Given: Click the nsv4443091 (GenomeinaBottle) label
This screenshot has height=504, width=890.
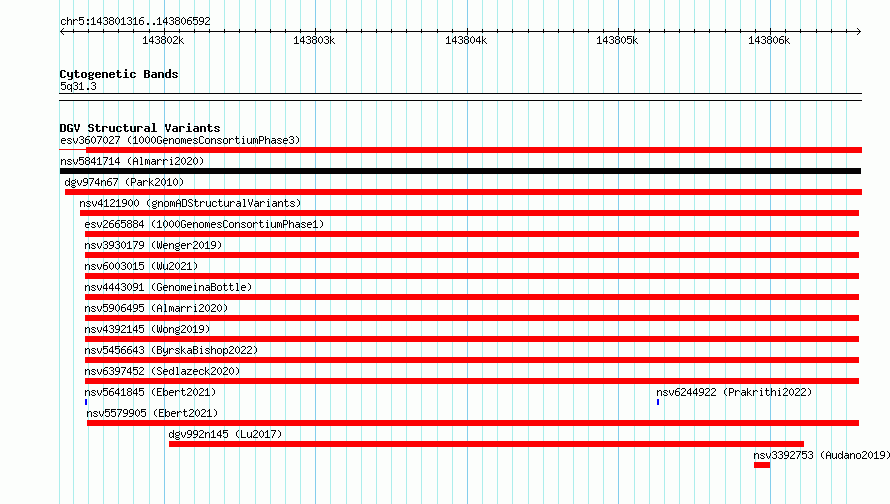Looking at the screenshot, I should click(x=168, y=287).
